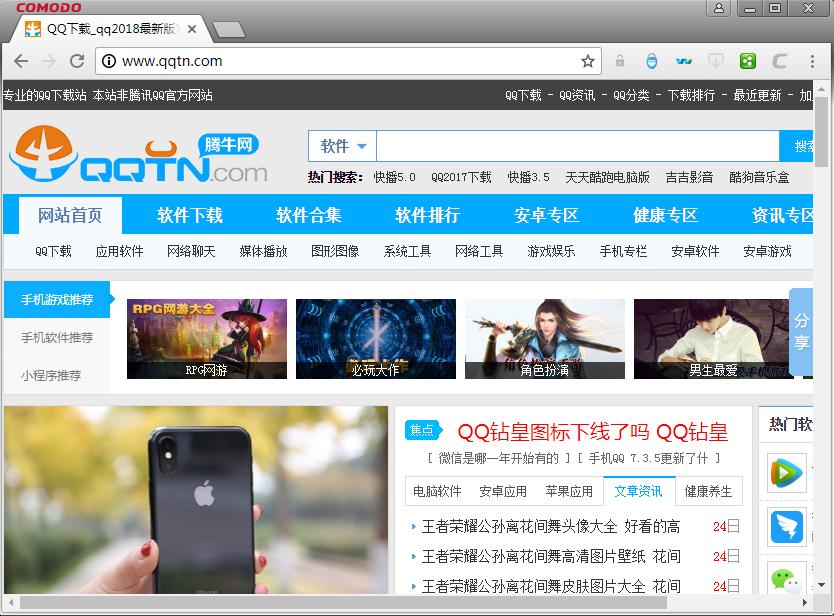Click the QQTN.com site logo
The image size is (834, 616).
point(138,155)
